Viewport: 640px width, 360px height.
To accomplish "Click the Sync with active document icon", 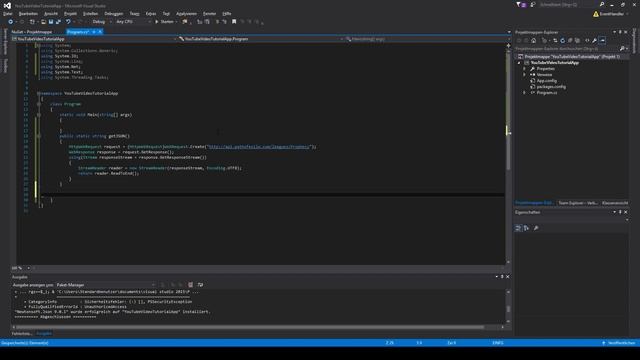I will point(555,40).
